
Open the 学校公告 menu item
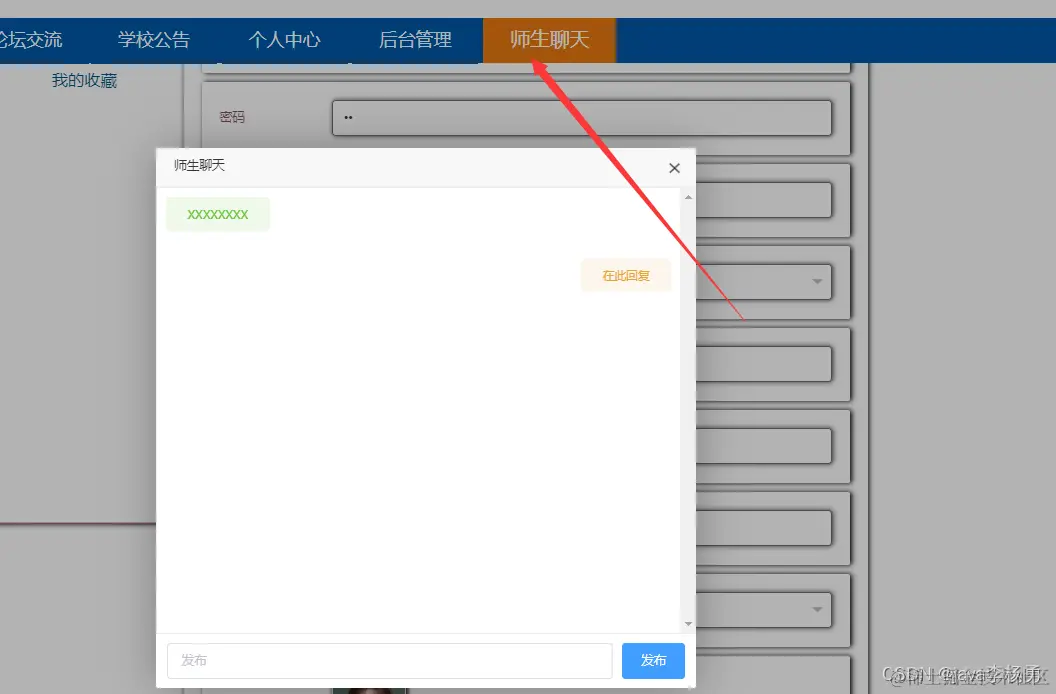pos(154,40)
